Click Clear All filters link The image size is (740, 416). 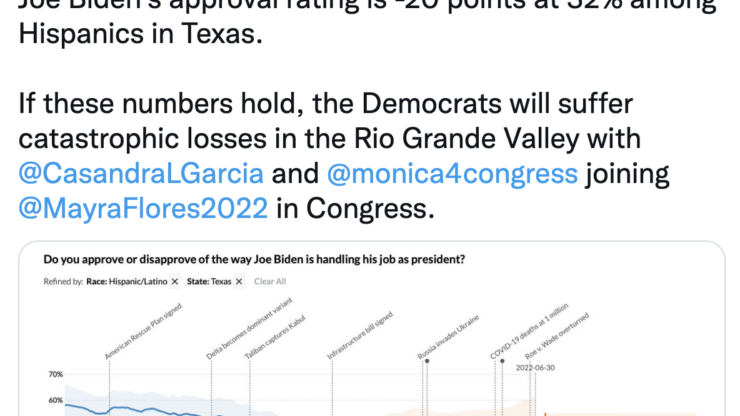[270, 282]
